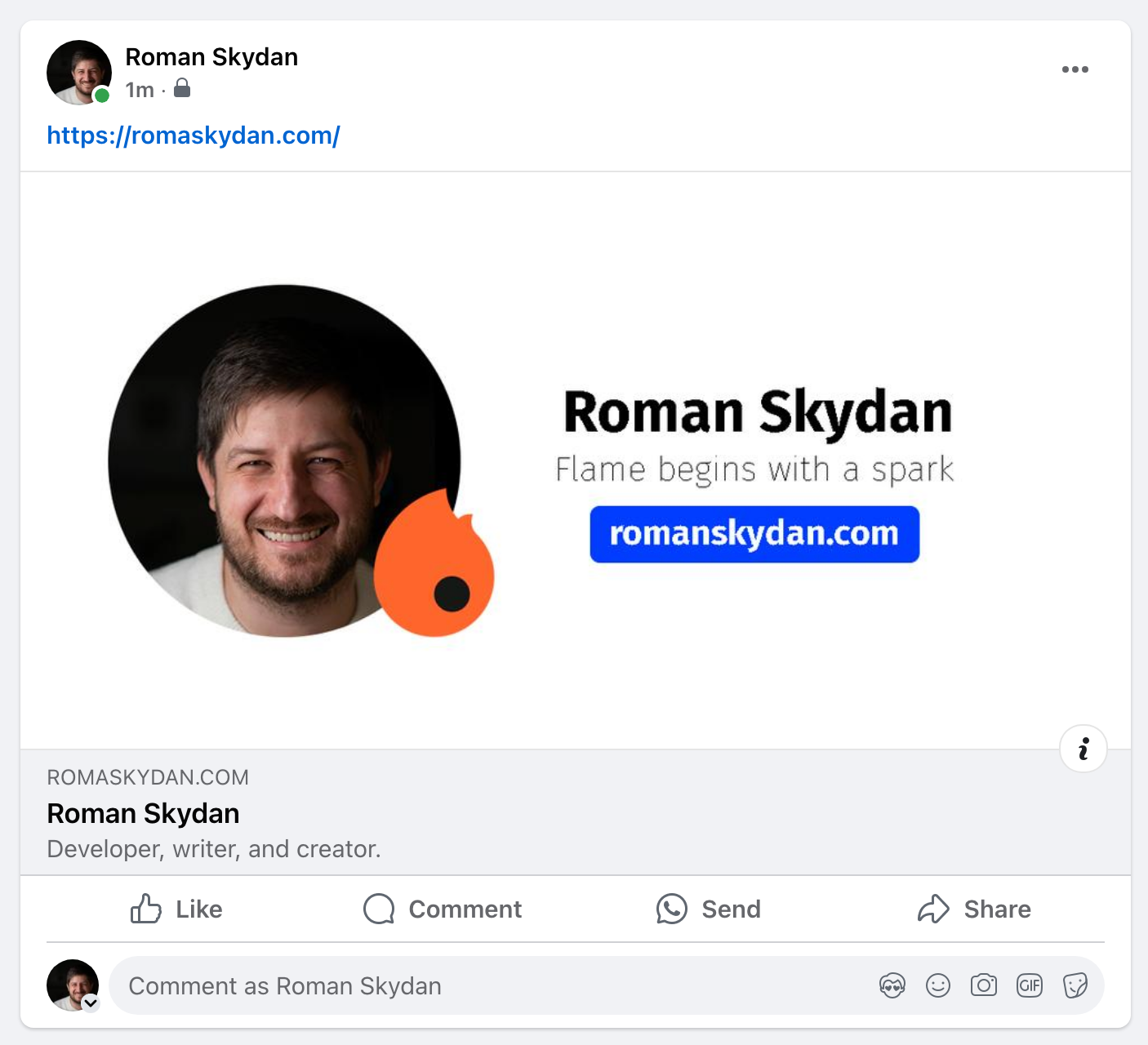
Task: Click the lock privacy icon beside 1m
Action: coord(182,88)
